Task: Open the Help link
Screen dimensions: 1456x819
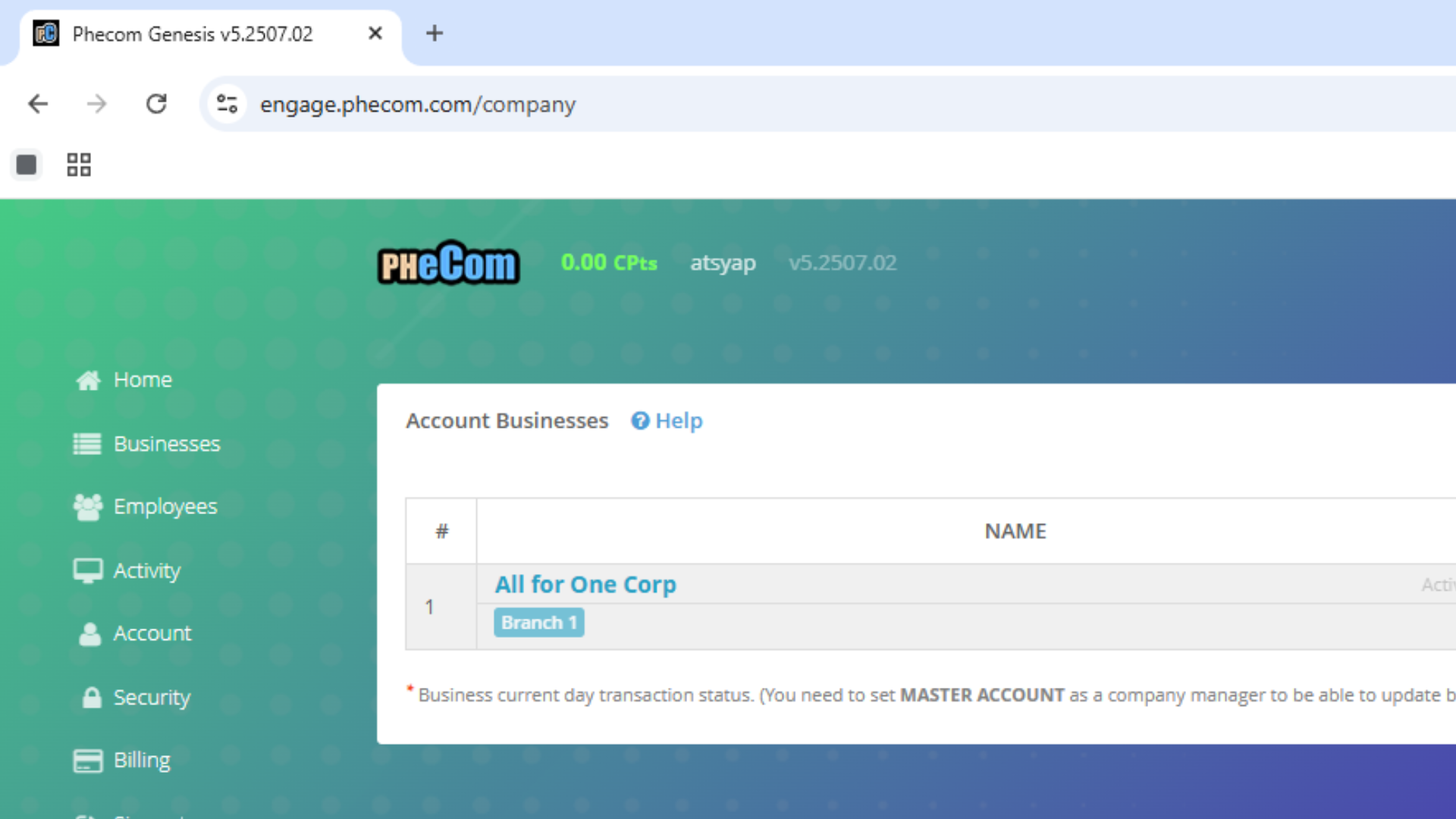Action: tap(679, 421)
